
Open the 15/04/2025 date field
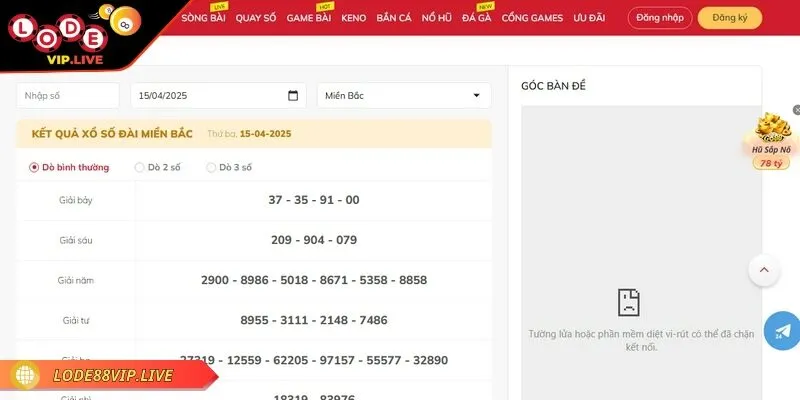click(x=210, y=96)
